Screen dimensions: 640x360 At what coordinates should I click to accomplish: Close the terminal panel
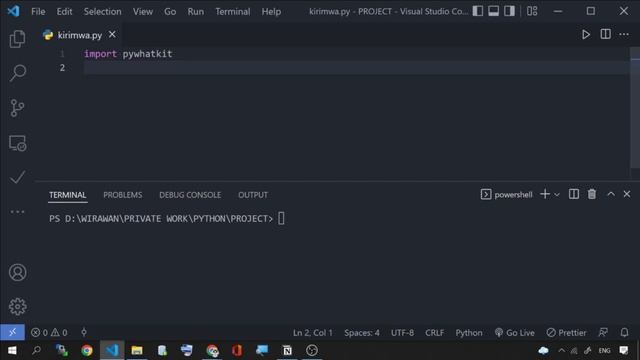tap(627, 194)
